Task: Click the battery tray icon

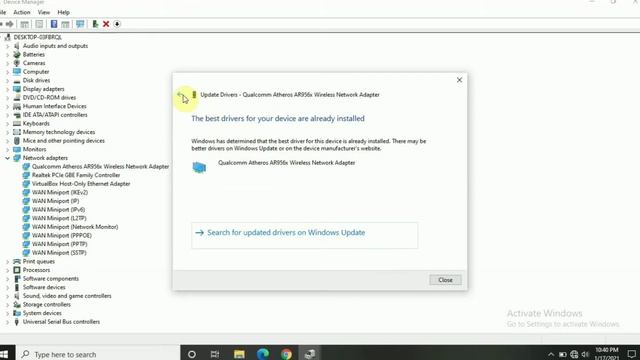Action: pyautogui.click(x=562, y=354)
